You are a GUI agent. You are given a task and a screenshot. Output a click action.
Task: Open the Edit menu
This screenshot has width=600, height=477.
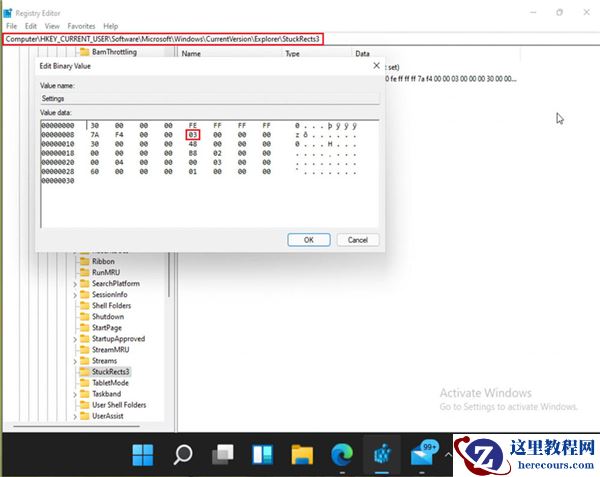[31, 26]
